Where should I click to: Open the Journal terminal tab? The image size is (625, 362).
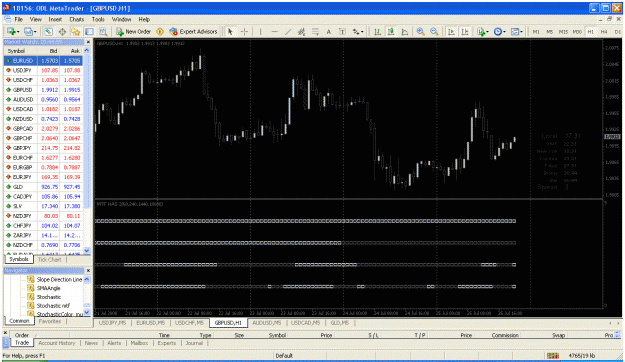click(194, 343)
